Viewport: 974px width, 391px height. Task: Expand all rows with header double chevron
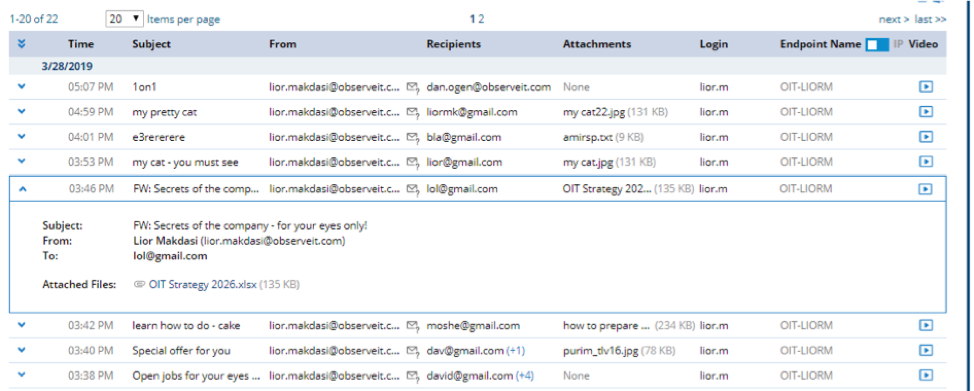[22, 44]
